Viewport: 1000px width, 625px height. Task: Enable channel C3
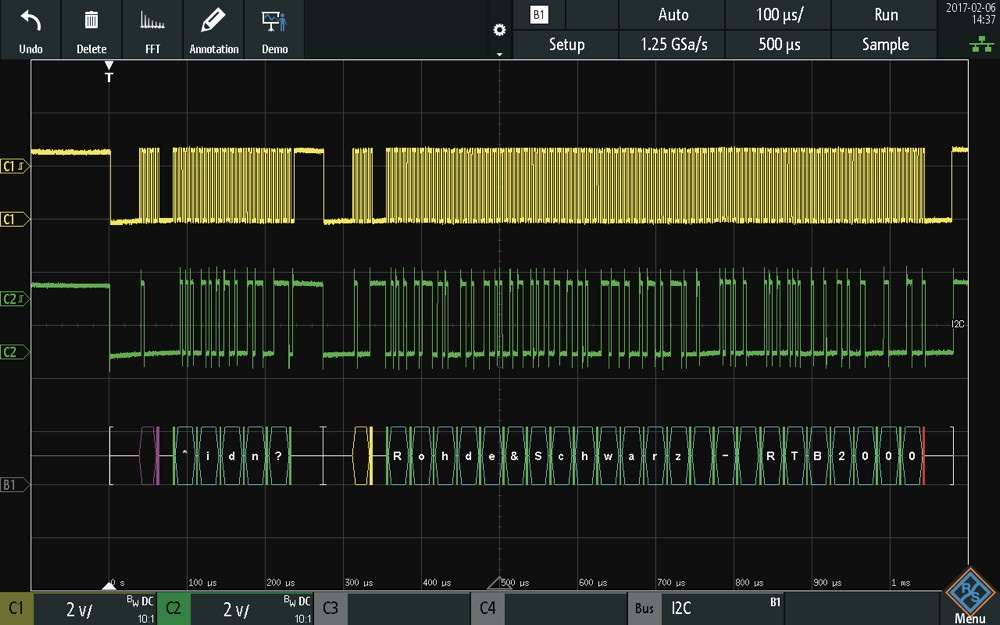click(330, 608)
